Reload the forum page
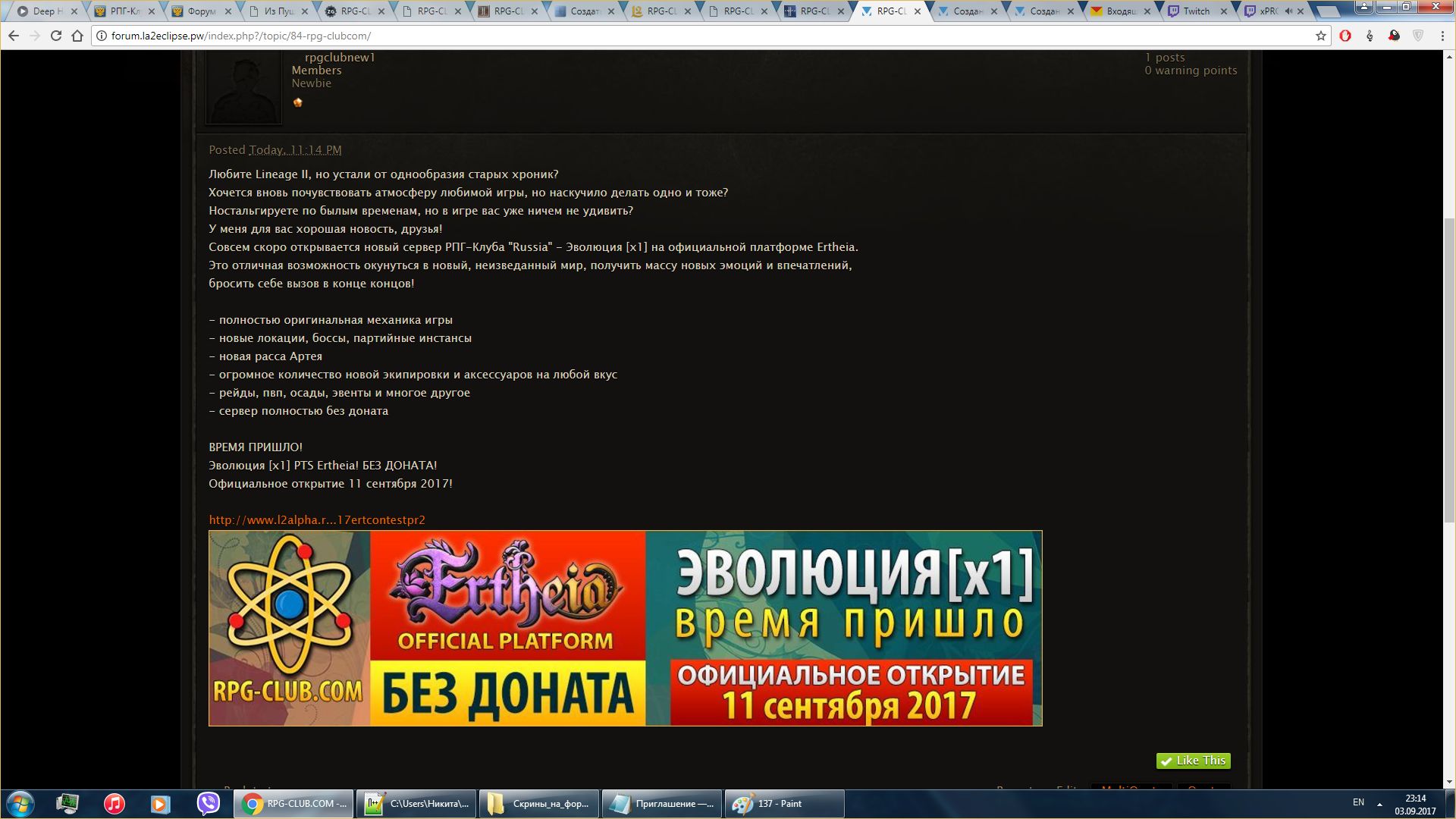The width and height of the screenshot is (1456, 819). click(x=56, y=36)
